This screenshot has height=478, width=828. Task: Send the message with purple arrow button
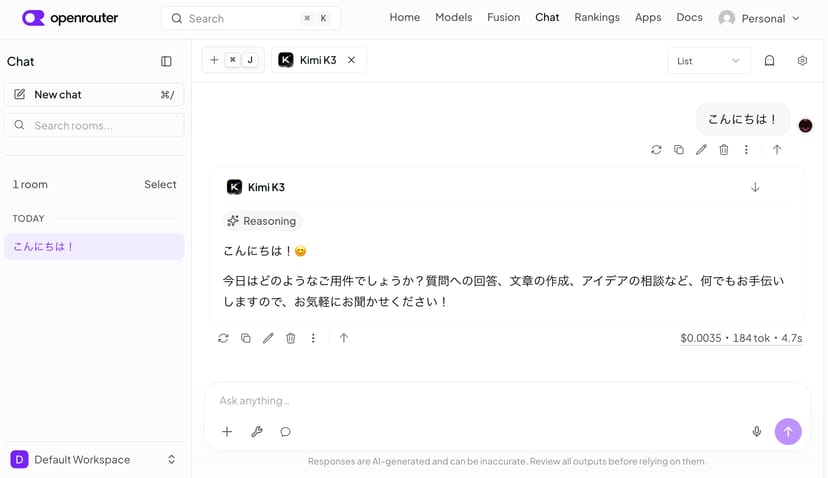[x=788, y=432]
